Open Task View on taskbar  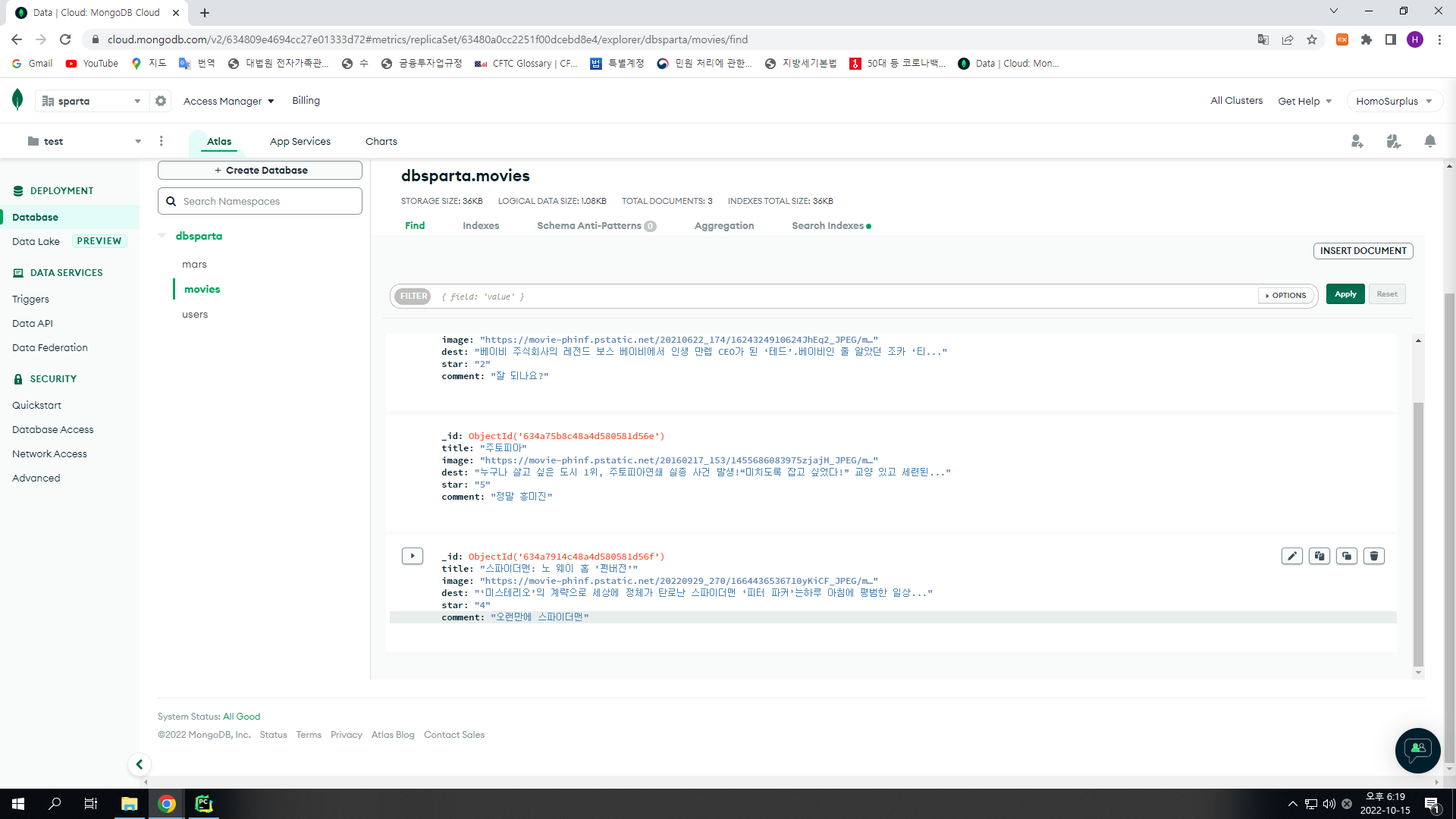(x=91, y=804)
